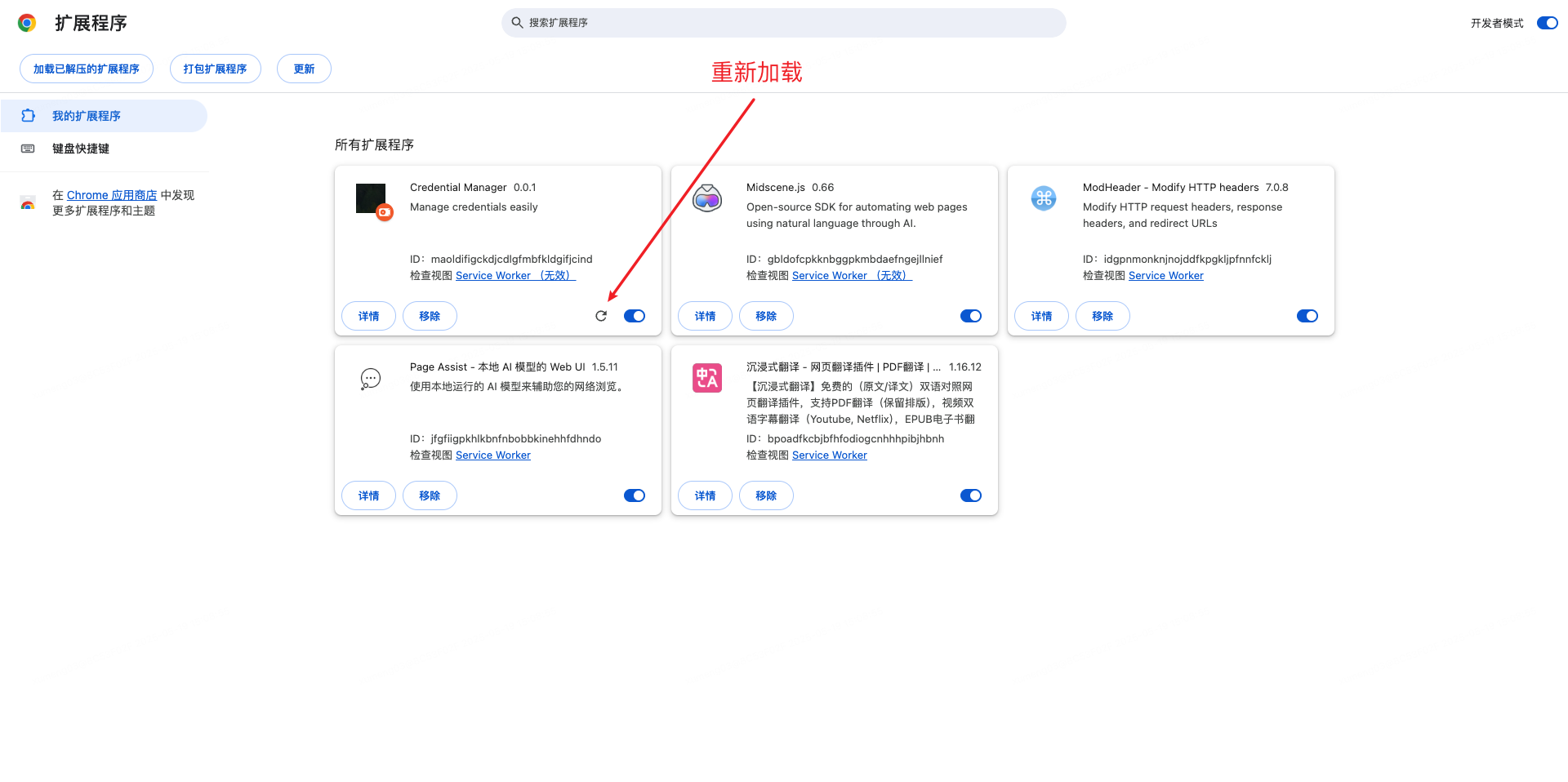The image size is (1568, 782).
Task: Click the Credential Manager extension icon
Action: [374, 201]
